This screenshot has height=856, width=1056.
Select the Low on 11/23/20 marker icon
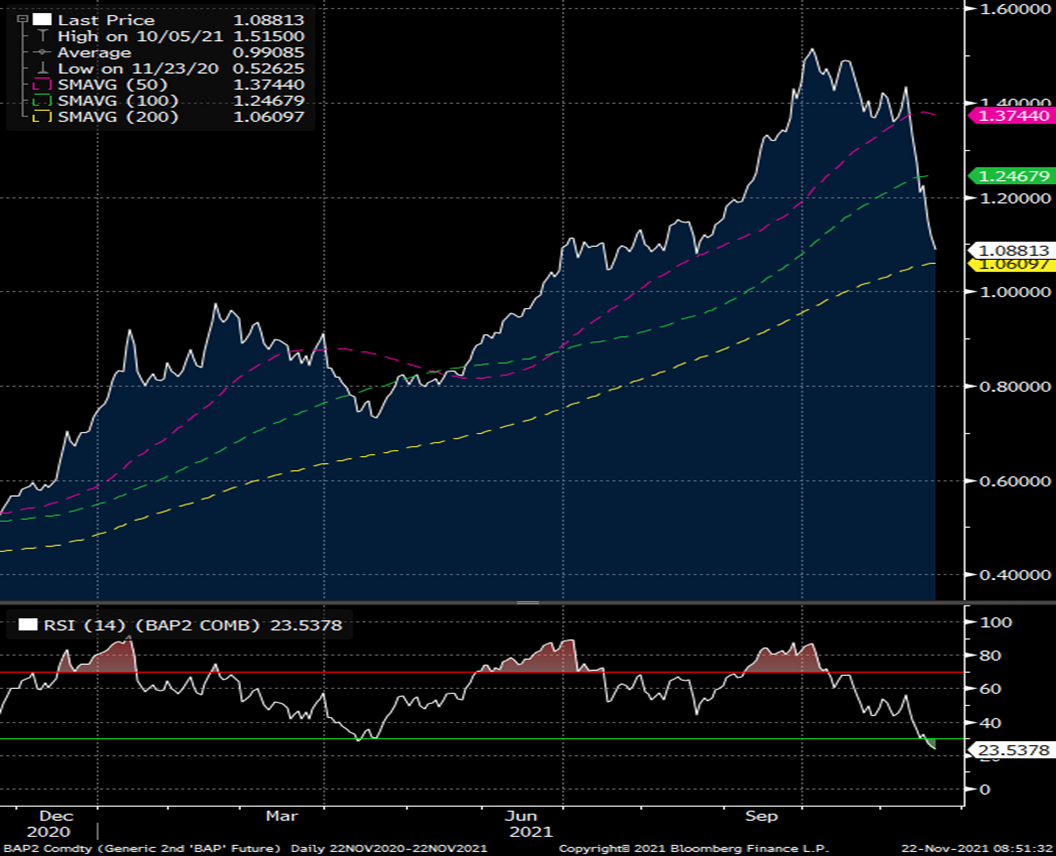[x=42, y=68]
